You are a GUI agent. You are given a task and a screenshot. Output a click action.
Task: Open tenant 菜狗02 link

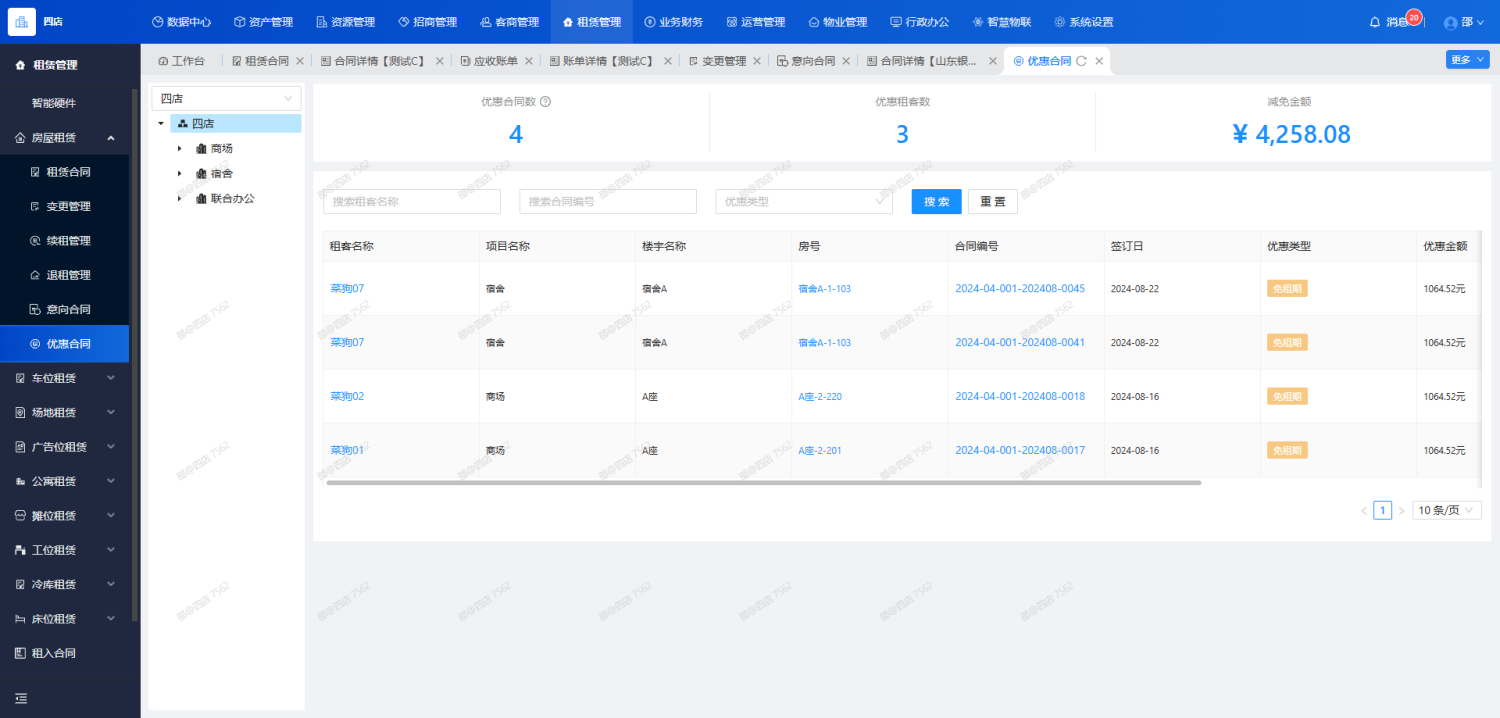pyautogui.click(x=347, y=396)
